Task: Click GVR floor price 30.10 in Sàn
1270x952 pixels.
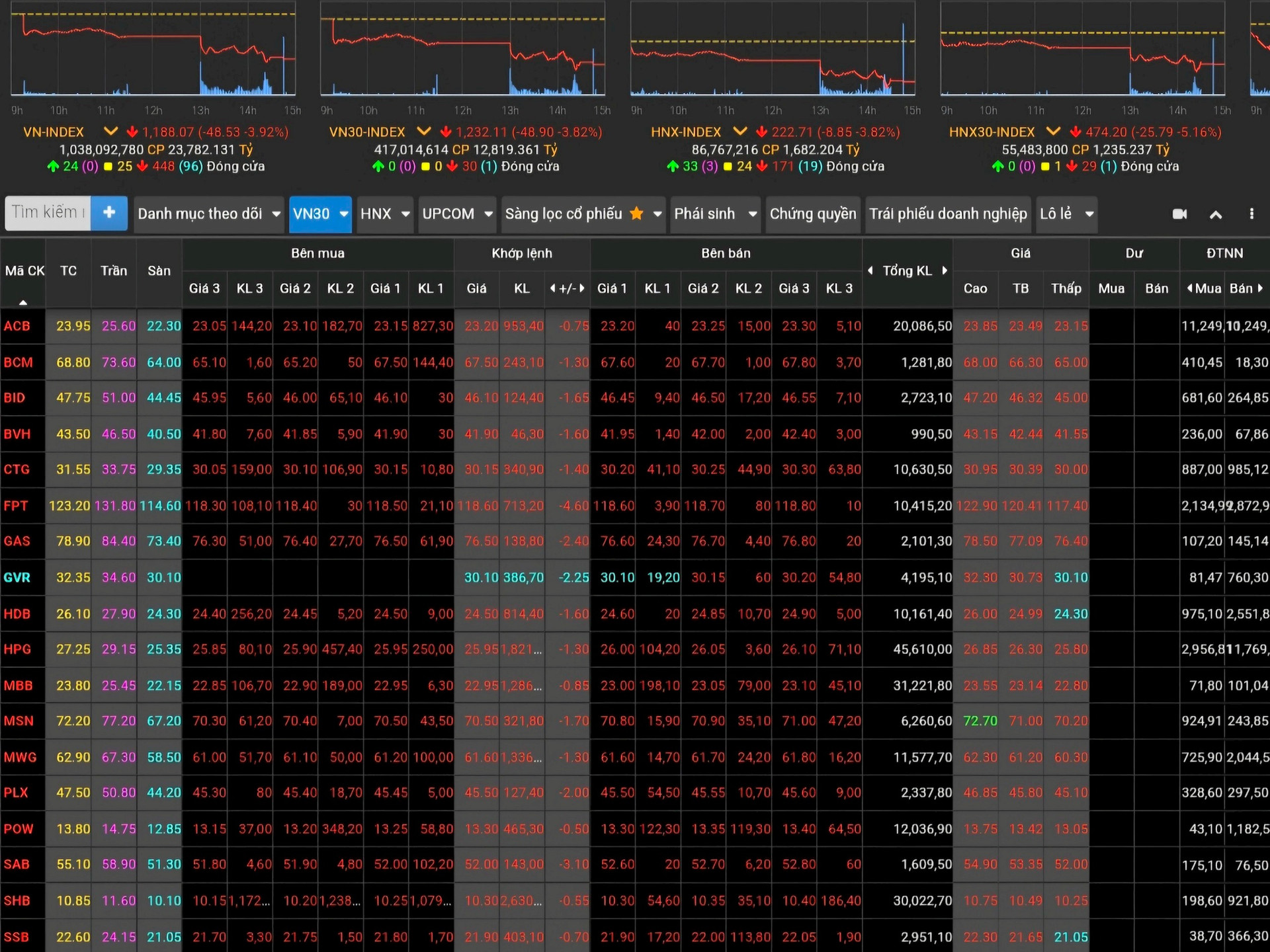Action: [163, 578]
